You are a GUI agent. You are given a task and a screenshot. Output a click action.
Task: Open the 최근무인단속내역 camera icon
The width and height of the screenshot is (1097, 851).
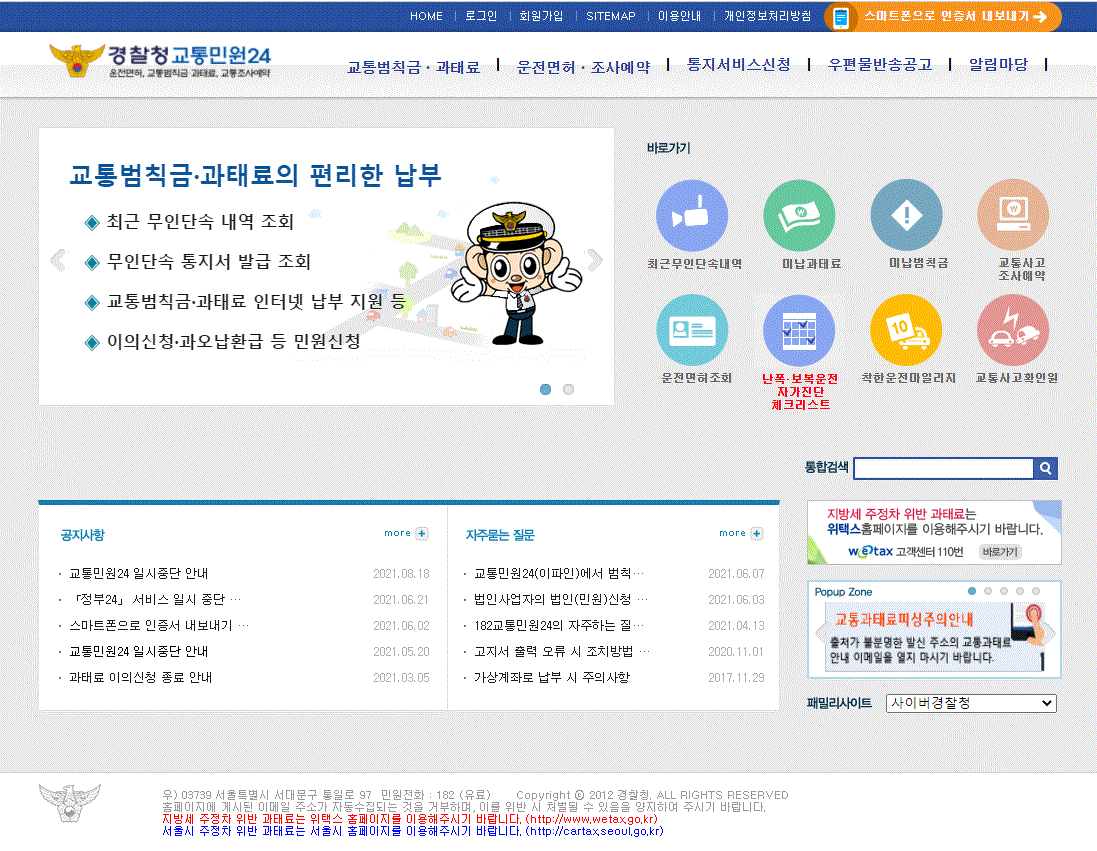[692, 216]
